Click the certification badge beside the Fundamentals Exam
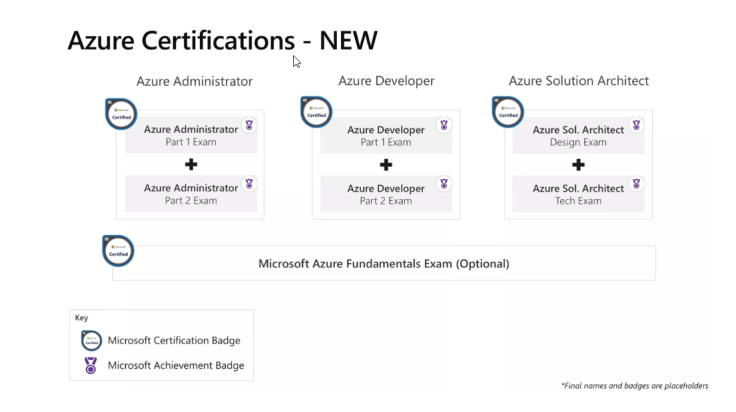The width and height of the screenshot is (736, 412). pyautogui.click(x=119, y=251)
